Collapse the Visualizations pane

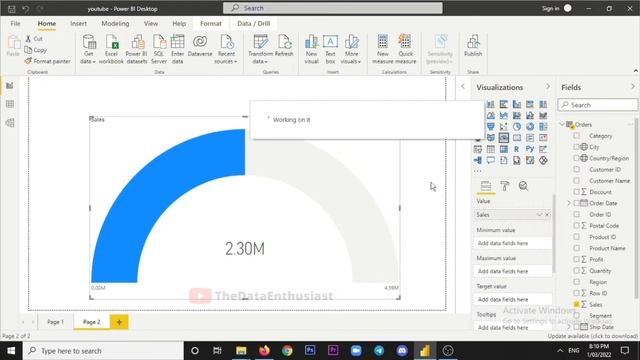click(548, 87)
